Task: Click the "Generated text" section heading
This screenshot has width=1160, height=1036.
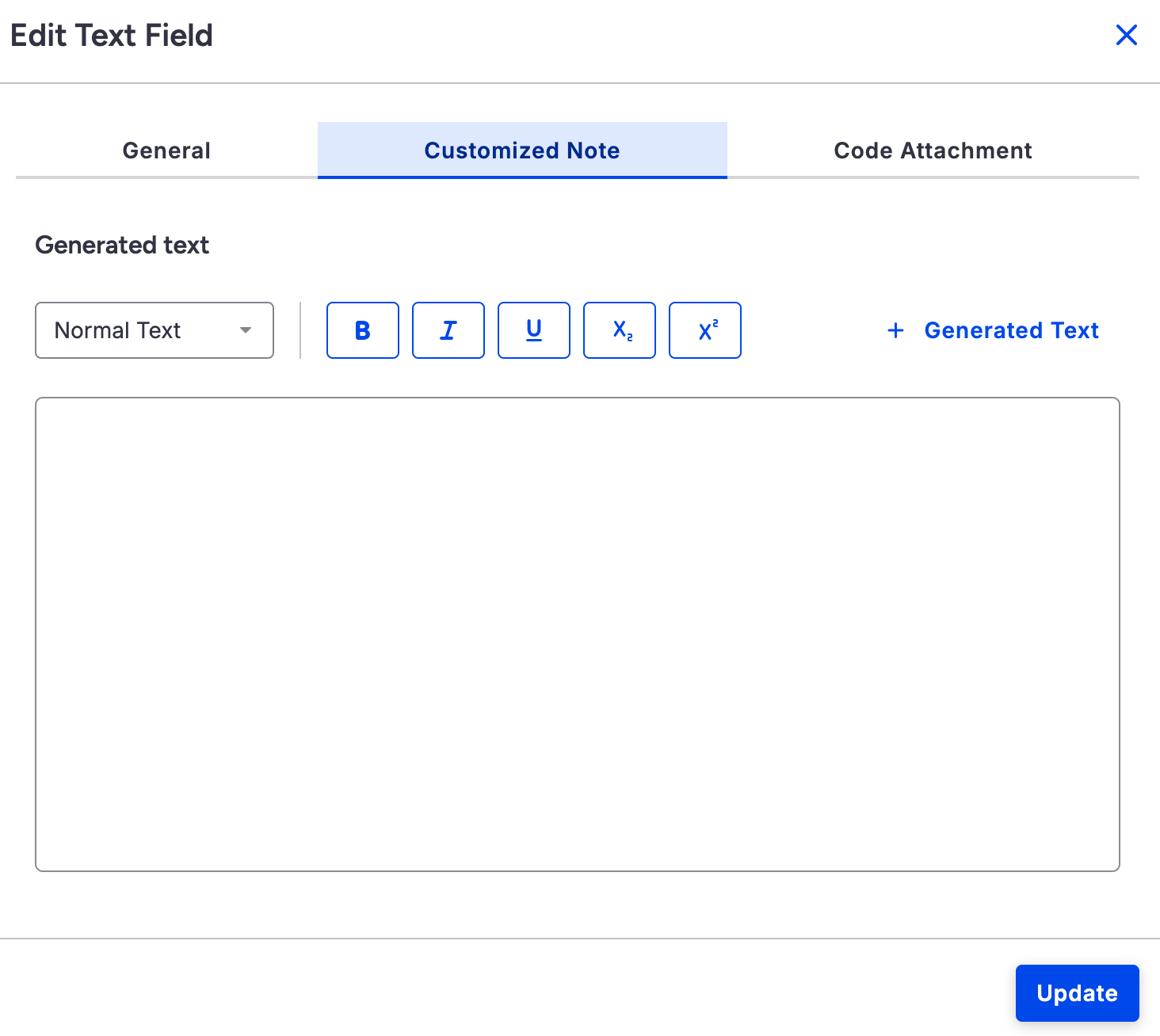Action: coord(122,246)
